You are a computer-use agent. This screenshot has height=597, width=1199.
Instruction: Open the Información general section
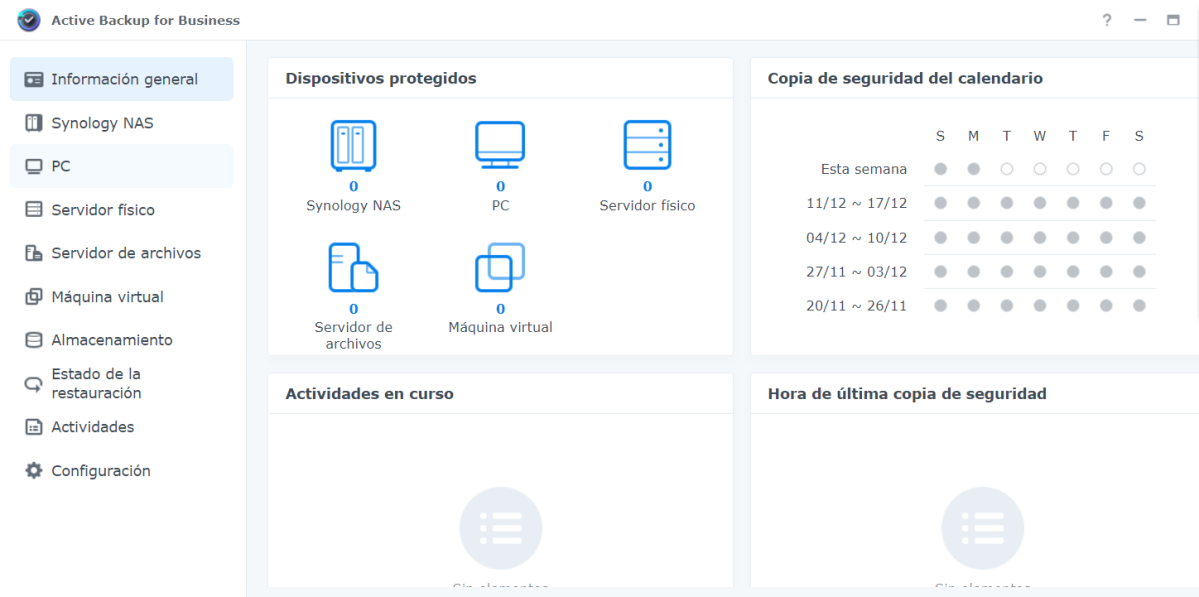(122, 79)
